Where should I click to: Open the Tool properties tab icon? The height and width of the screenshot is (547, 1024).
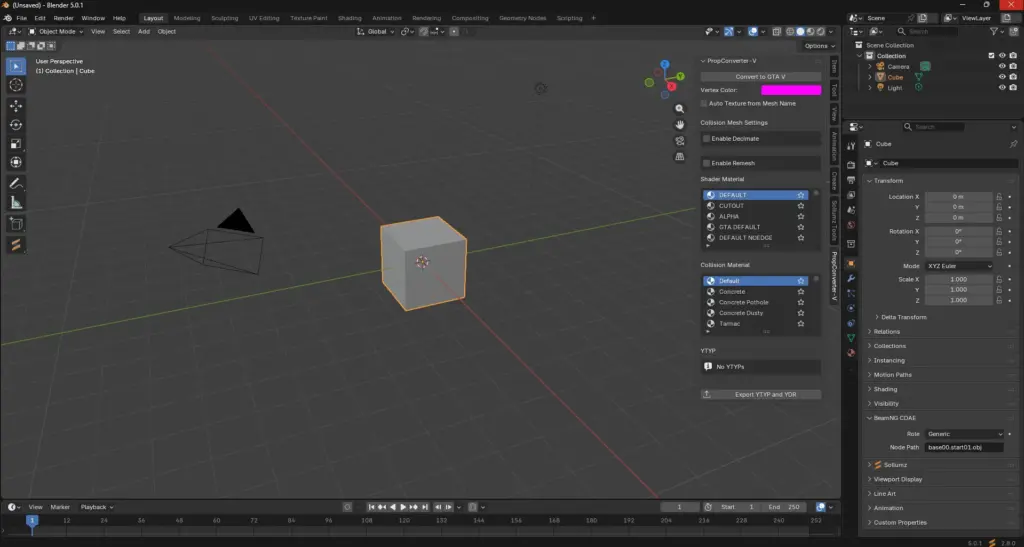click(851, 146)
